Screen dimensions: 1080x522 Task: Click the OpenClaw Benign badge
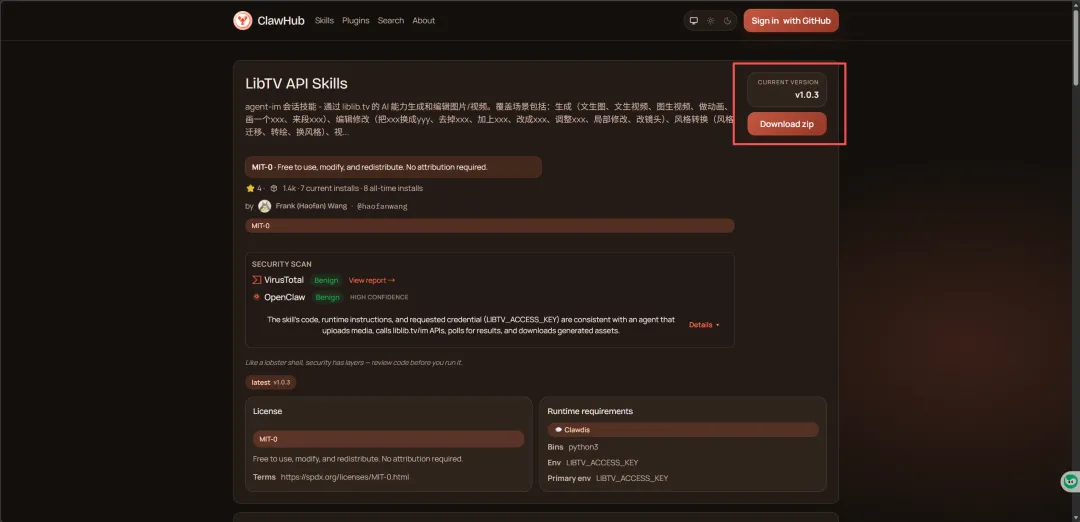point(328,297)
